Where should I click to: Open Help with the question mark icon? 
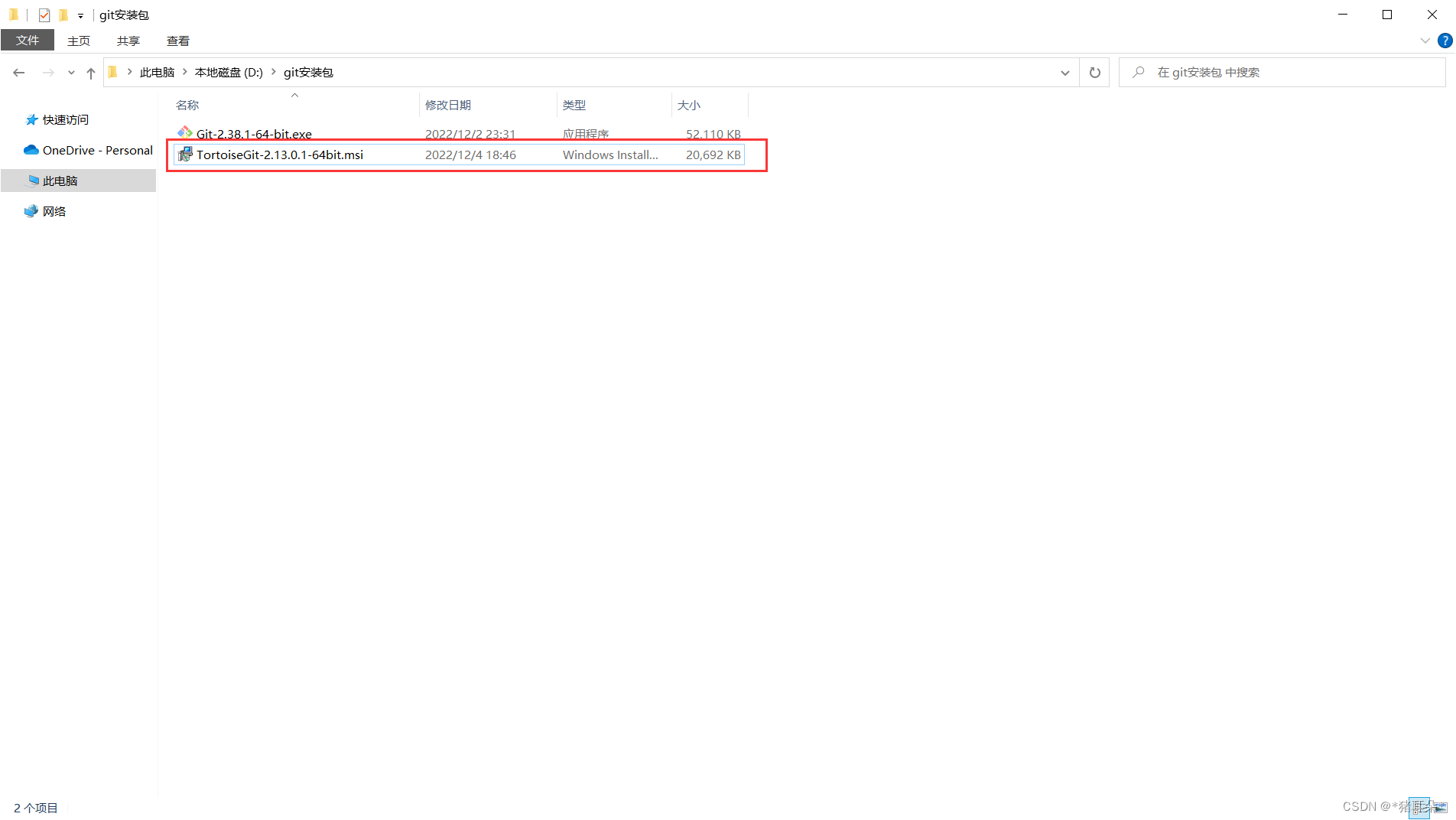tap(1445, 41)
